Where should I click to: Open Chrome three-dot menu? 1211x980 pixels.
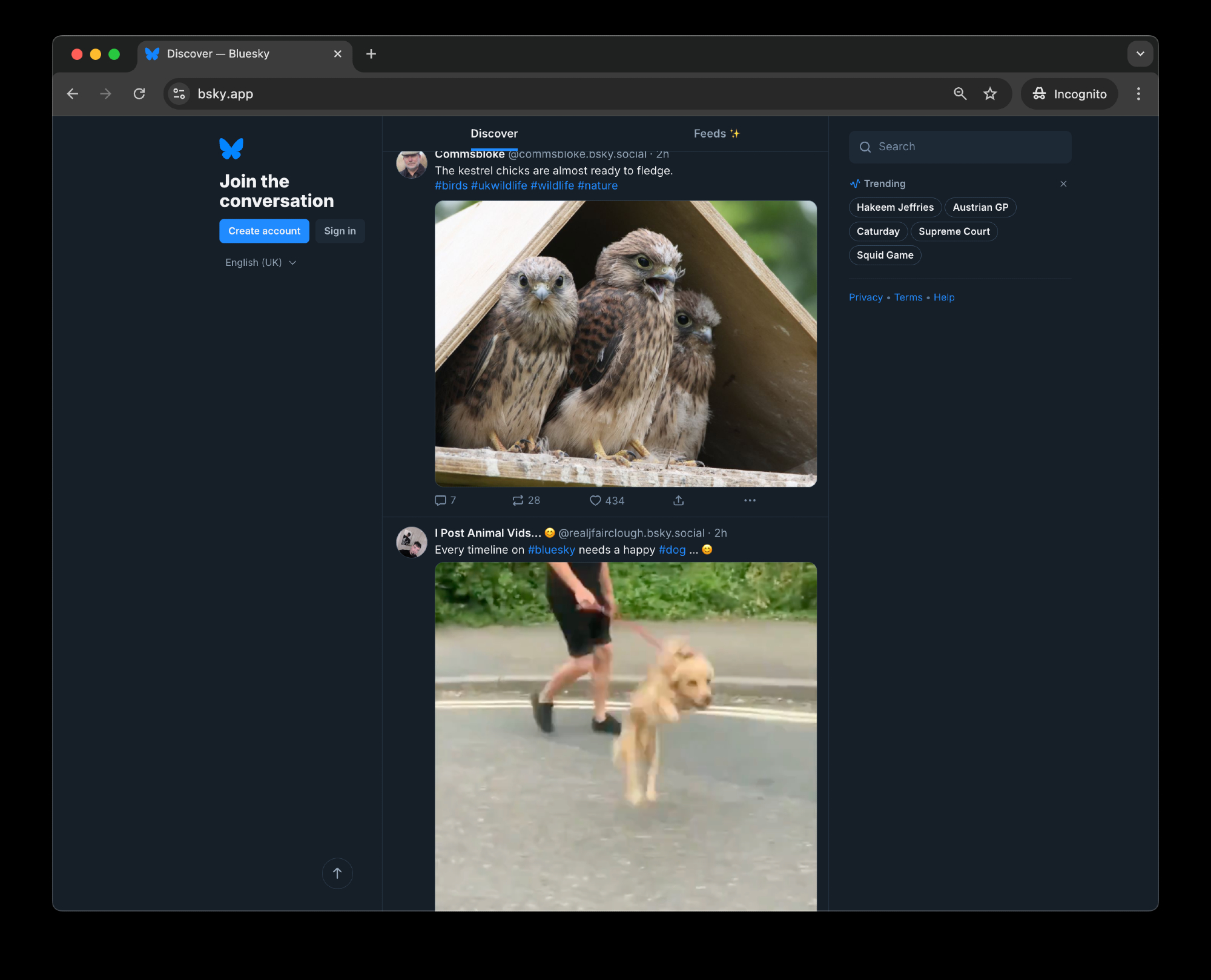coord(1138,94)
